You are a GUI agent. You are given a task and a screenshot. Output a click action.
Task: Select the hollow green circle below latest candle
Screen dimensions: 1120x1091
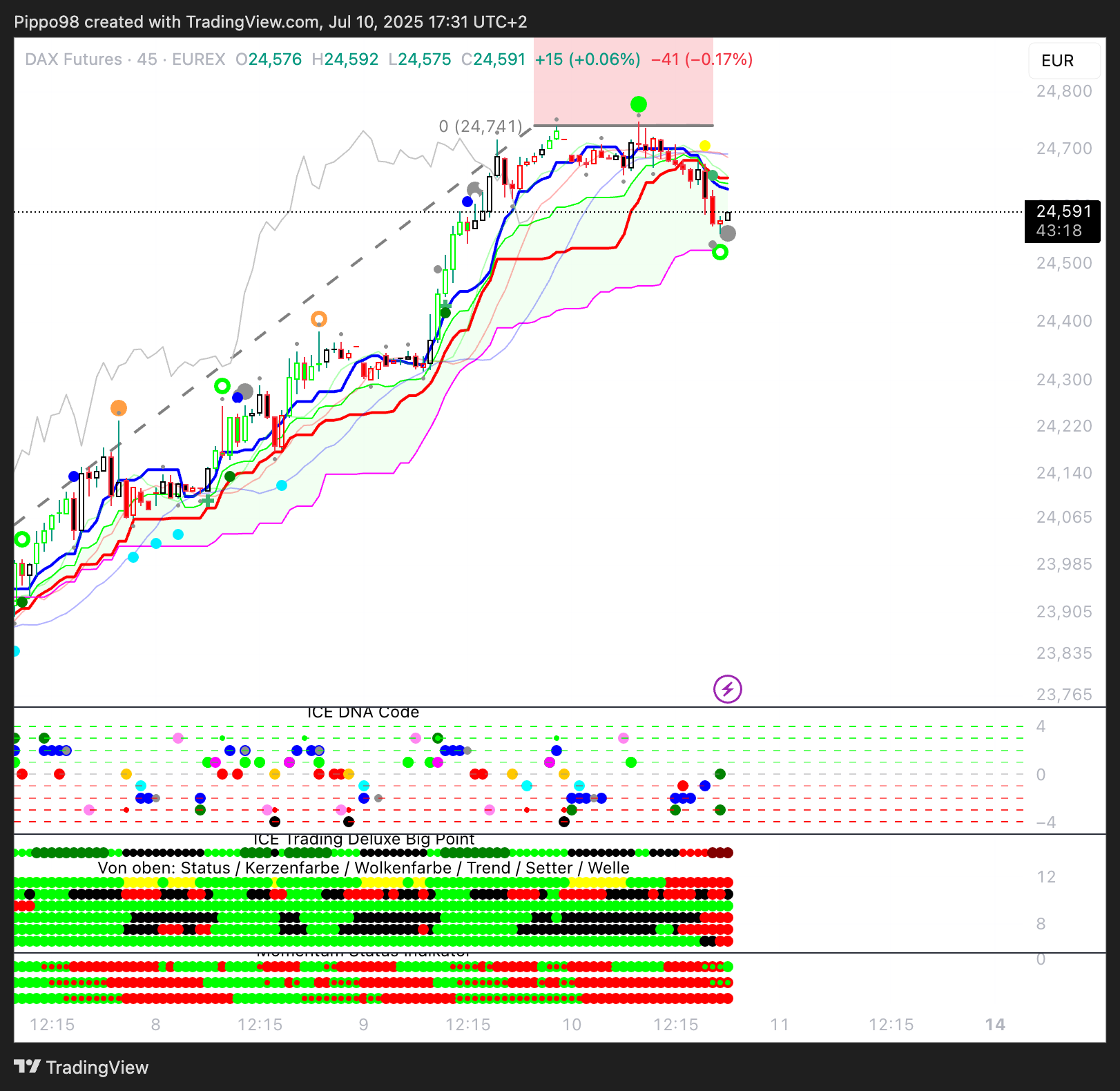click(x=720, y=253)
